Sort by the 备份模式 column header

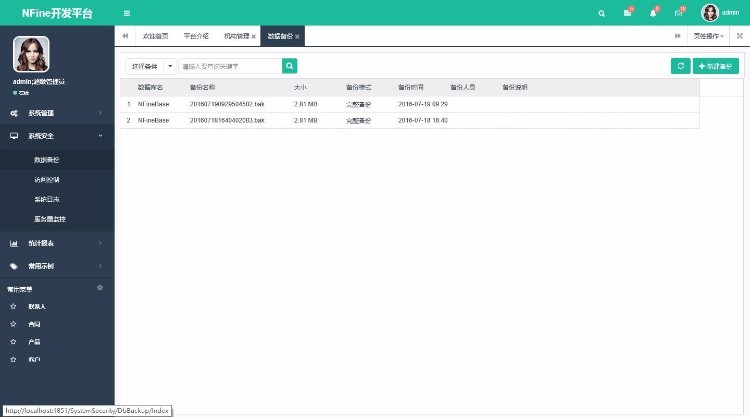(x=359, y=88)
